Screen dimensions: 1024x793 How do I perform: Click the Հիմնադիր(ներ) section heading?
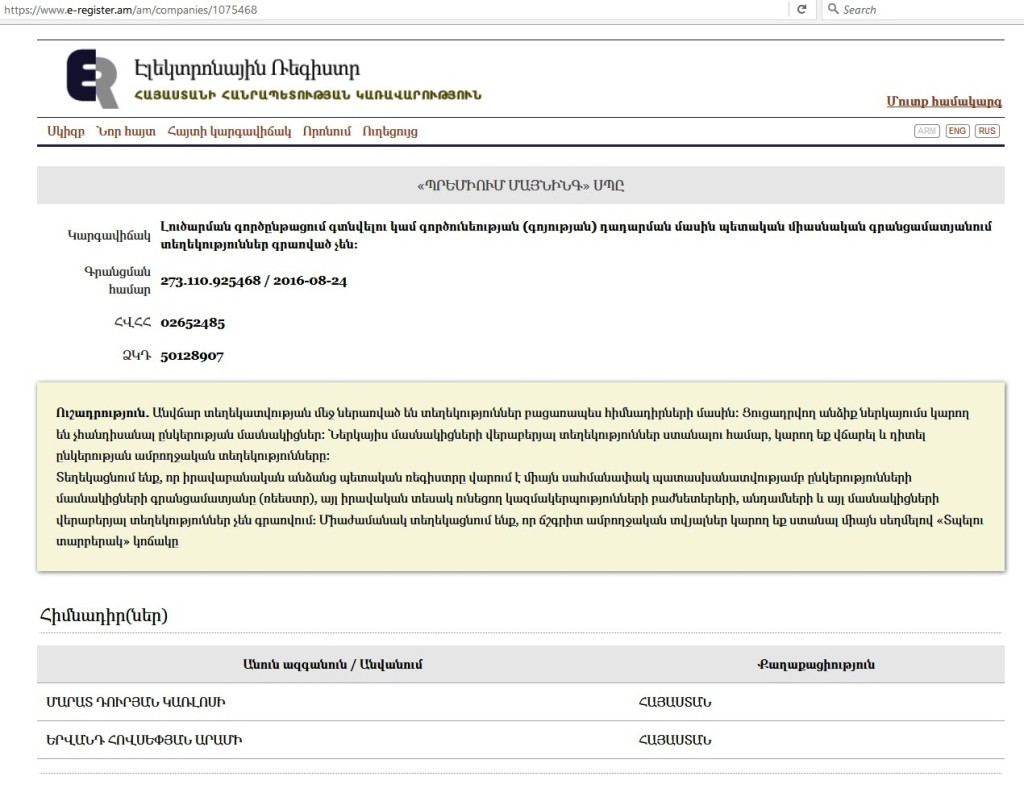pyautogui.click(x=104, y=615)
